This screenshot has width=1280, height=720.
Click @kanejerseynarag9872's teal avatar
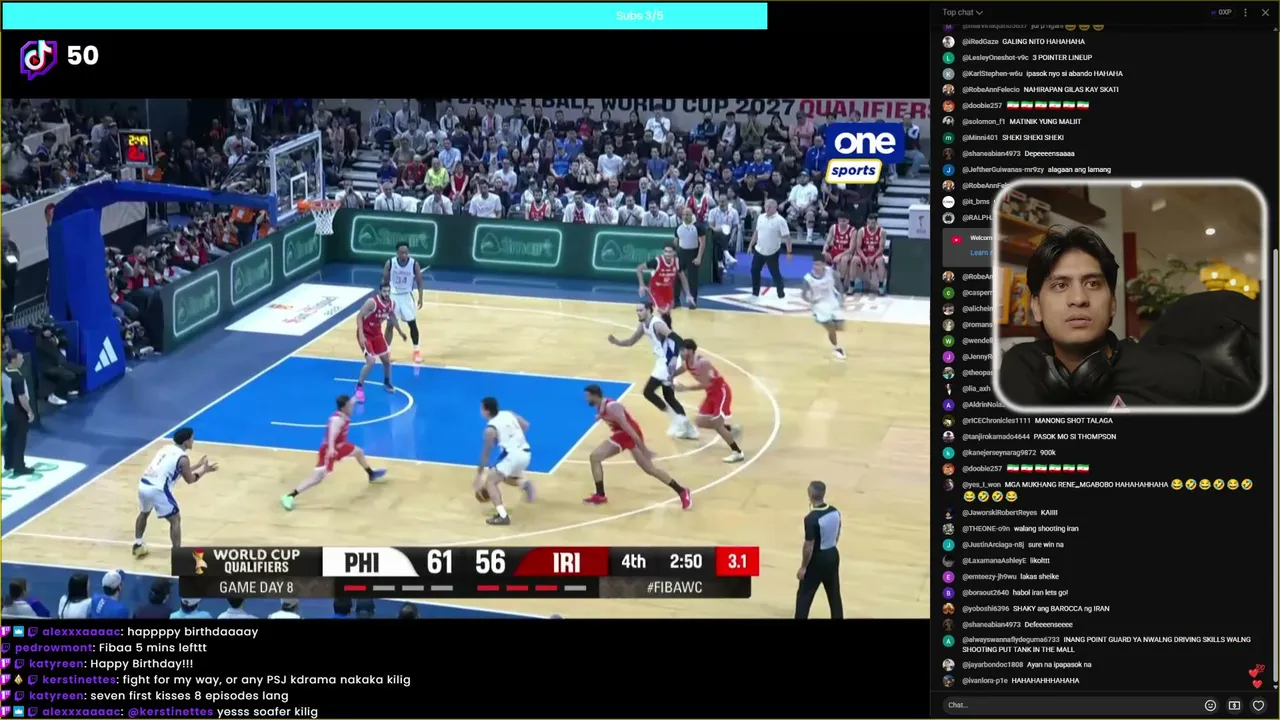[948, 453]
